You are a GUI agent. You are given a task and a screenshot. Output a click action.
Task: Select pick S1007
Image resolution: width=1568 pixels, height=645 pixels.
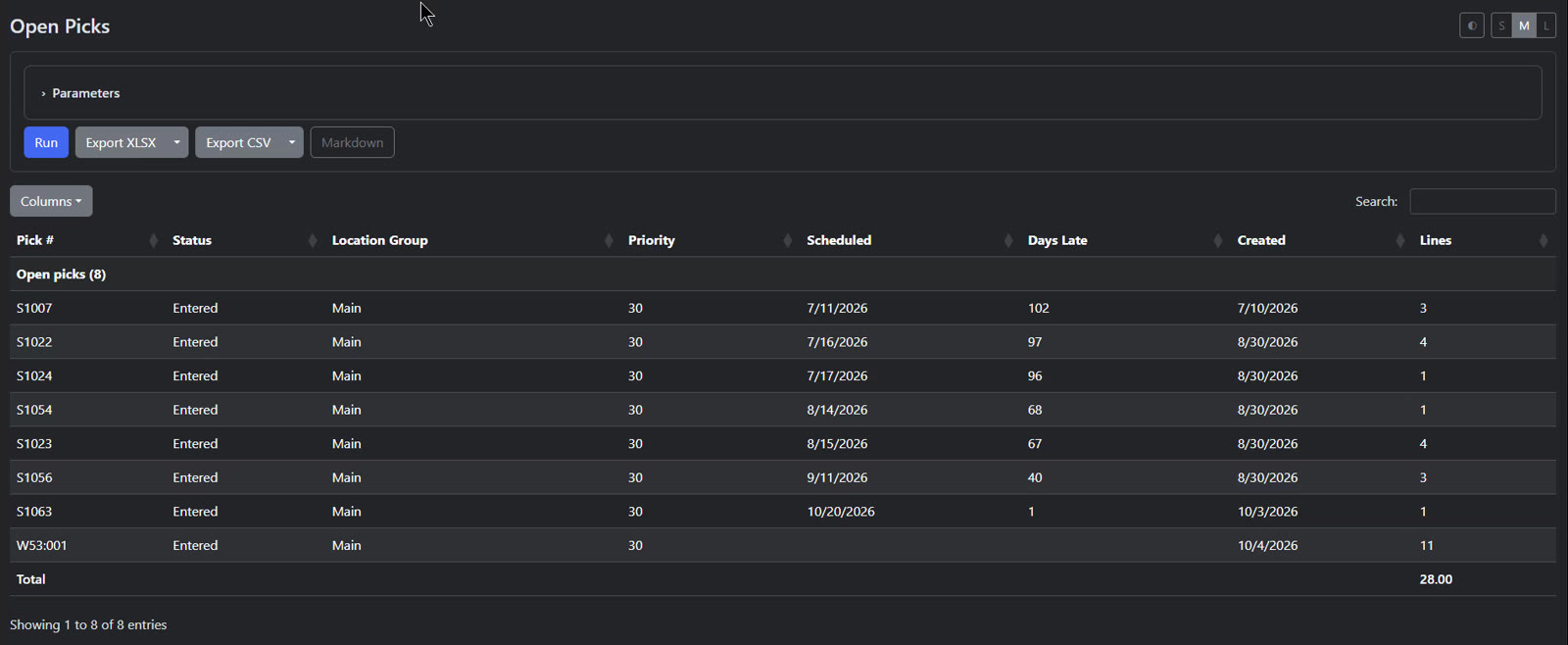(34, 308)
